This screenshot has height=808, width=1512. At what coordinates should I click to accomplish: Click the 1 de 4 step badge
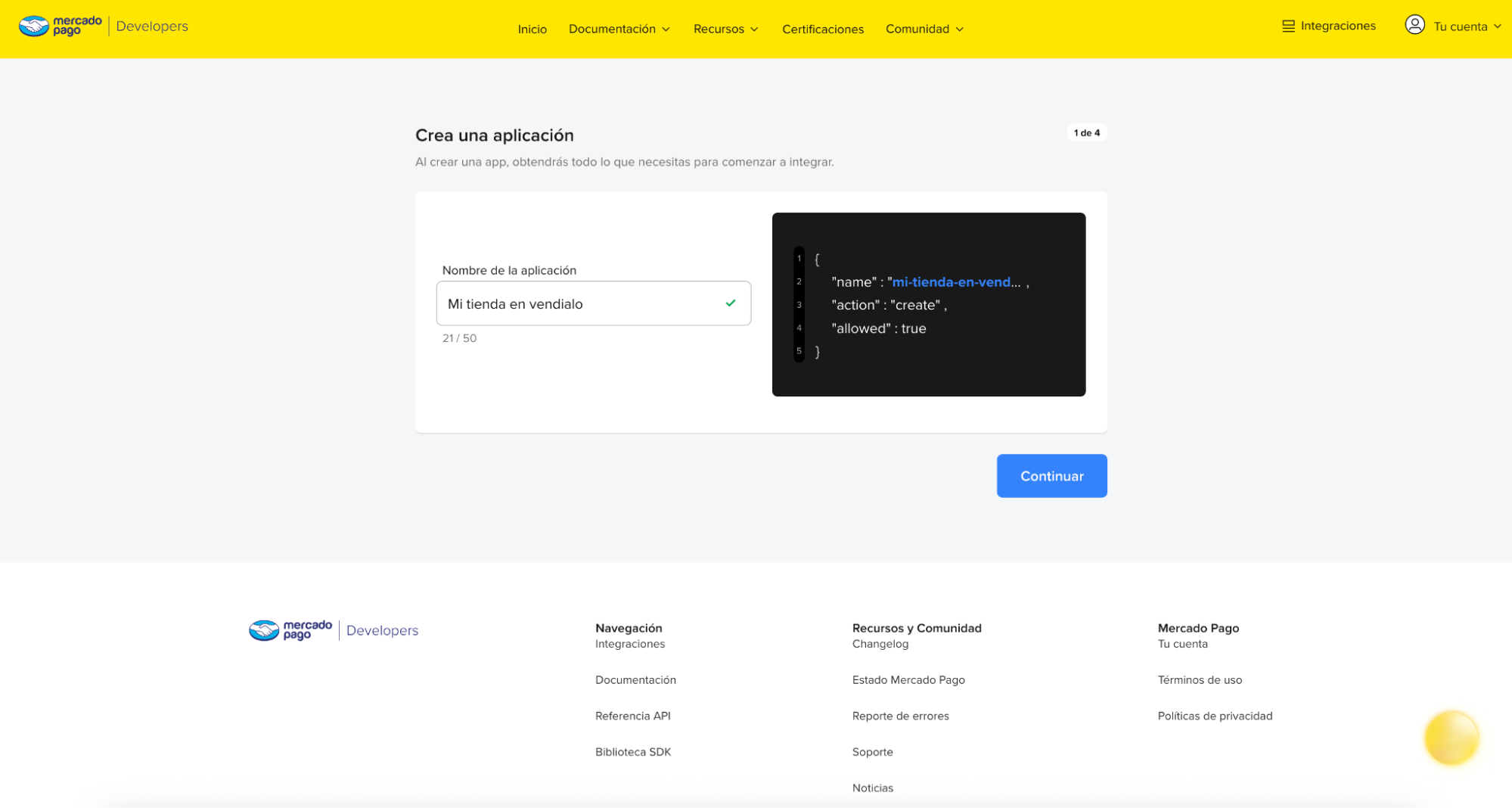tap(1086, 132)
